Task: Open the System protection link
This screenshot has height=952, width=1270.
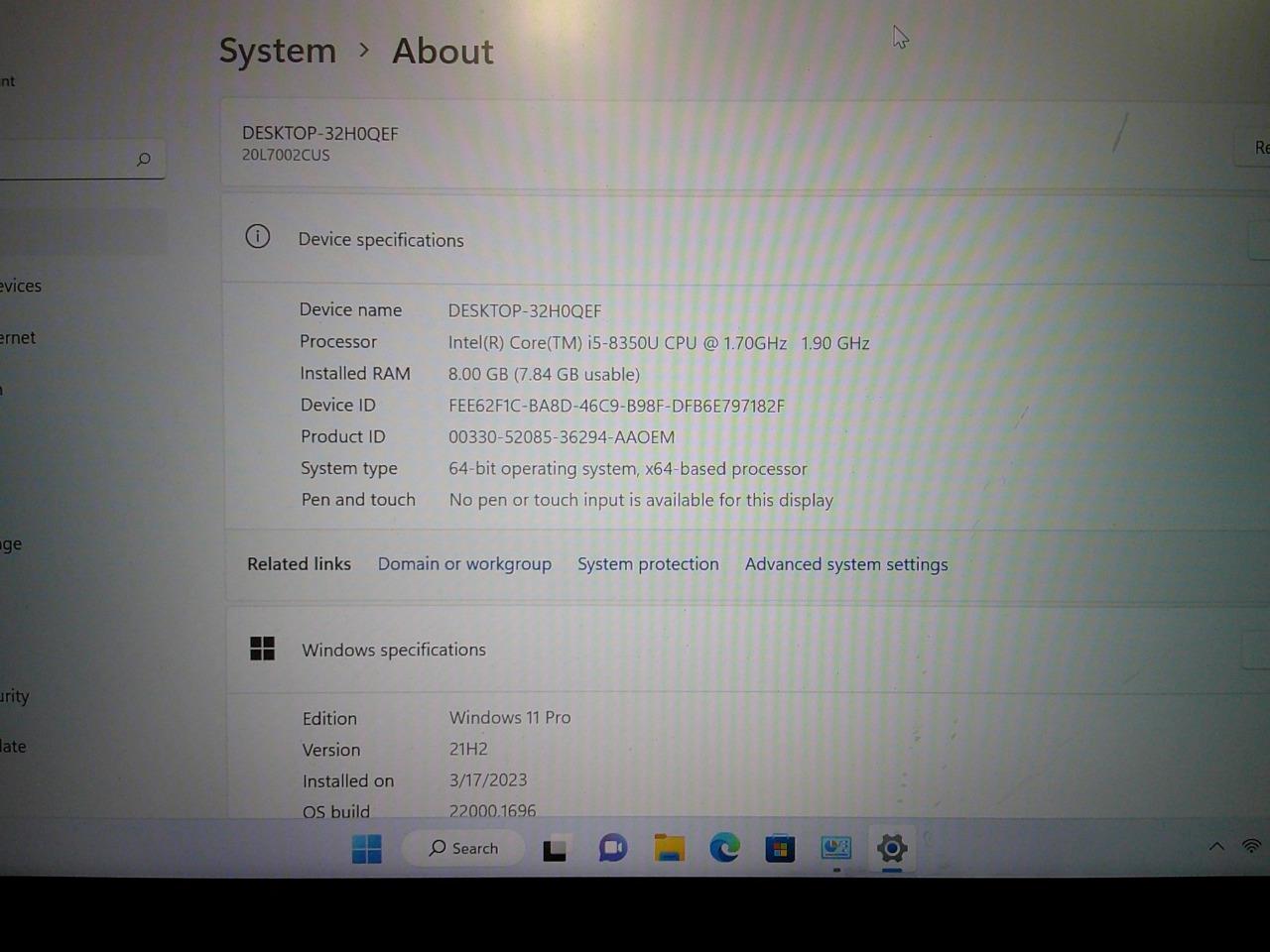Action: (648, 564)
